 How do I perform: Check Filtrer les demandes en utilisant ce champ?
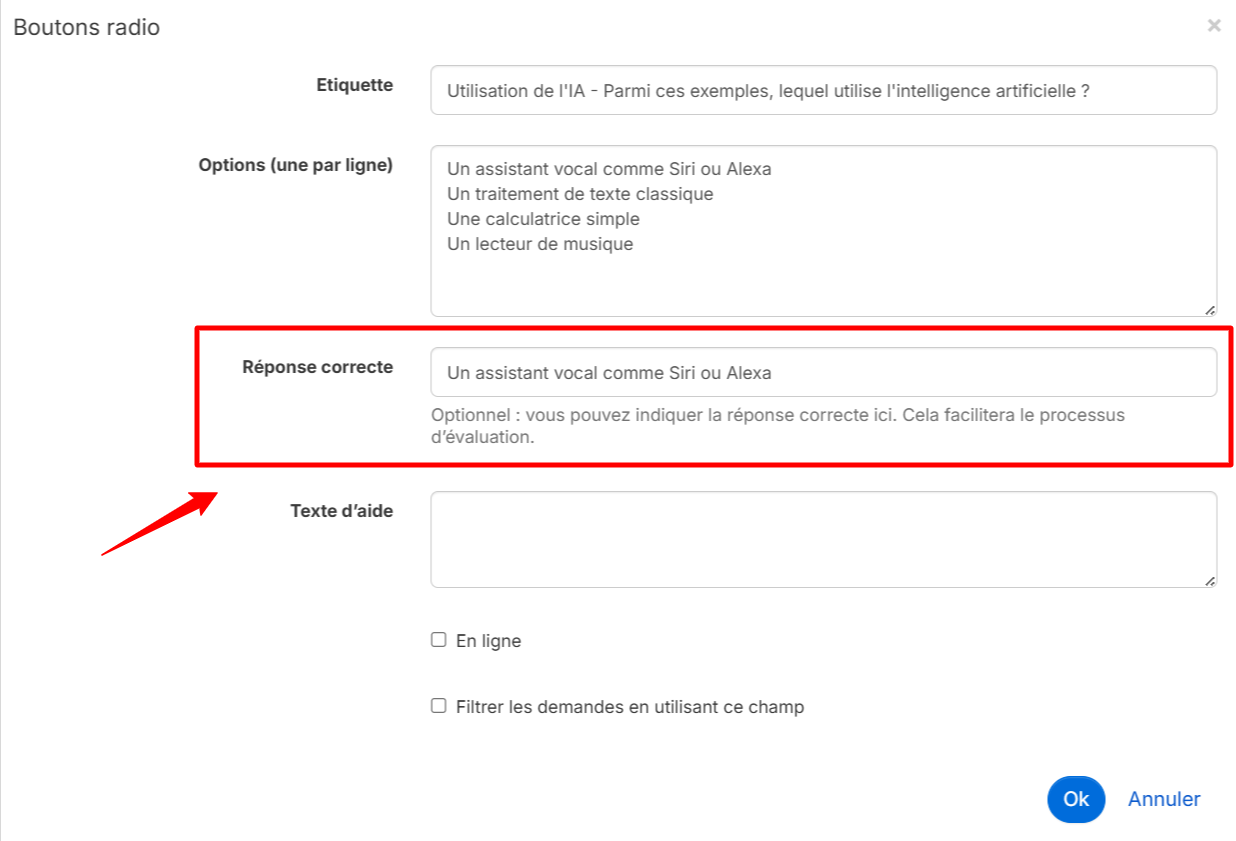click(438, 706)
